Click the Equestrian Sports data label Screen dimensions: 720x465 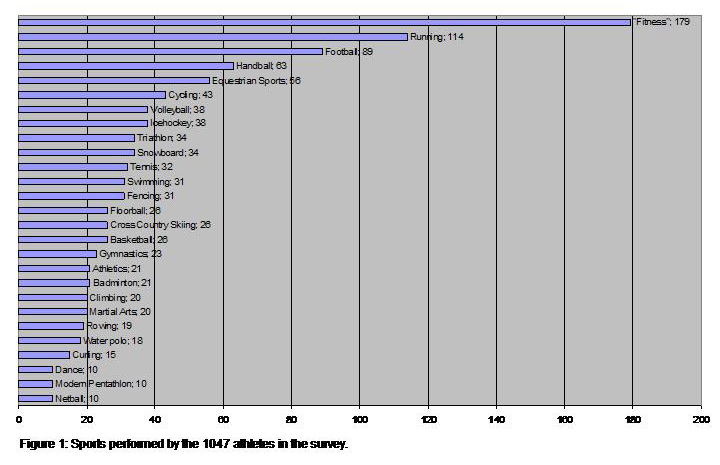pos(256,80)
